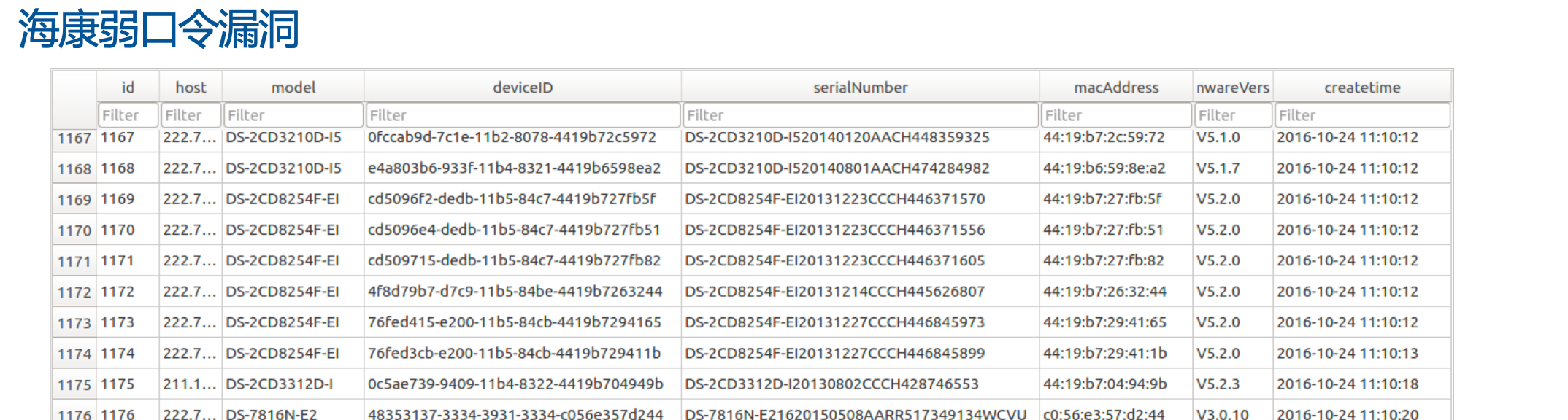The image size is (1568, 420).
Task: Click the serialNumber column header
Action: tap(860, 87)
